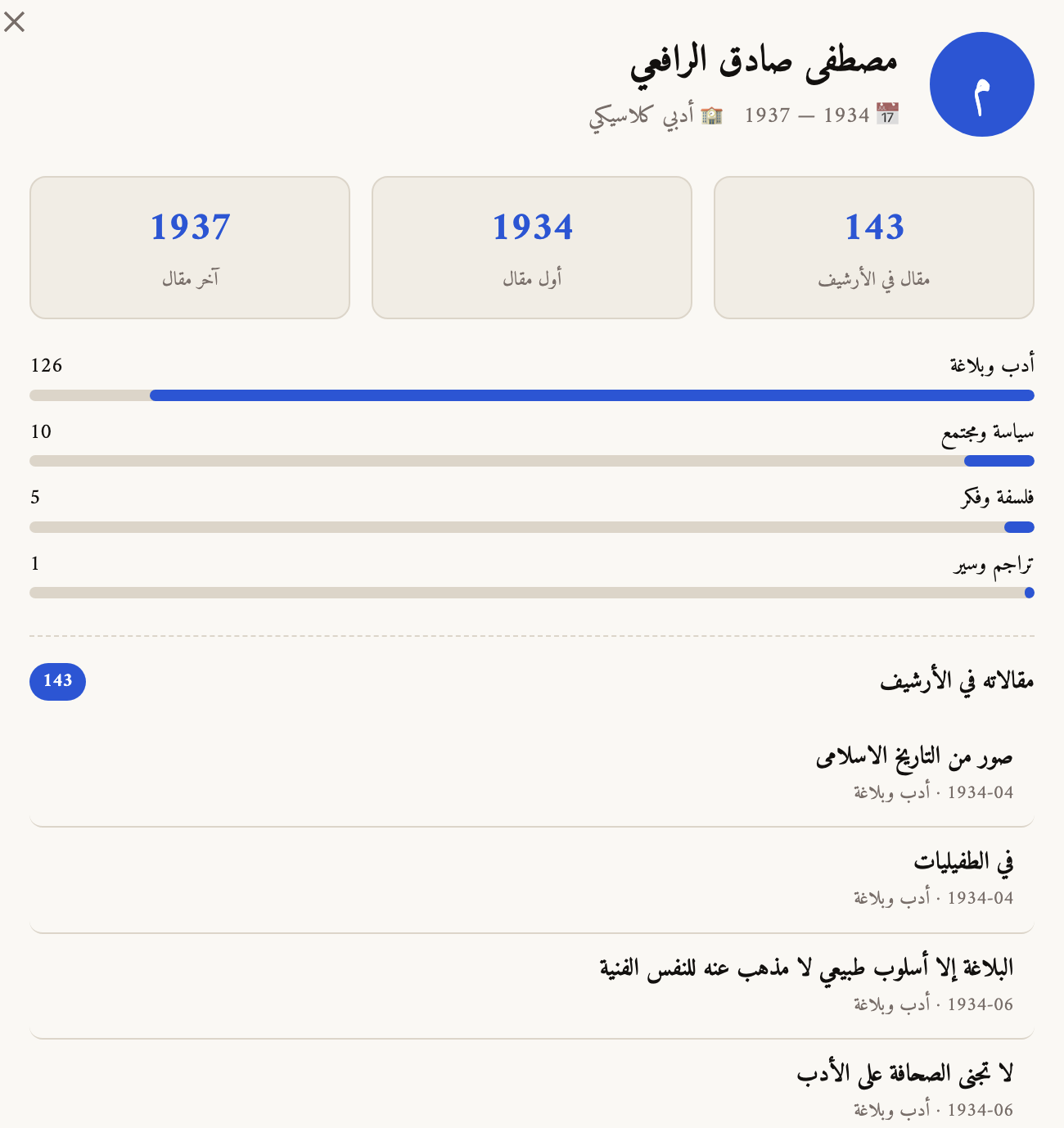Screen dimensions: 1064x1128
Task: Open article صور من التاريخ الاسلامى
Action: pyautogui.click(x=913, y=758)
